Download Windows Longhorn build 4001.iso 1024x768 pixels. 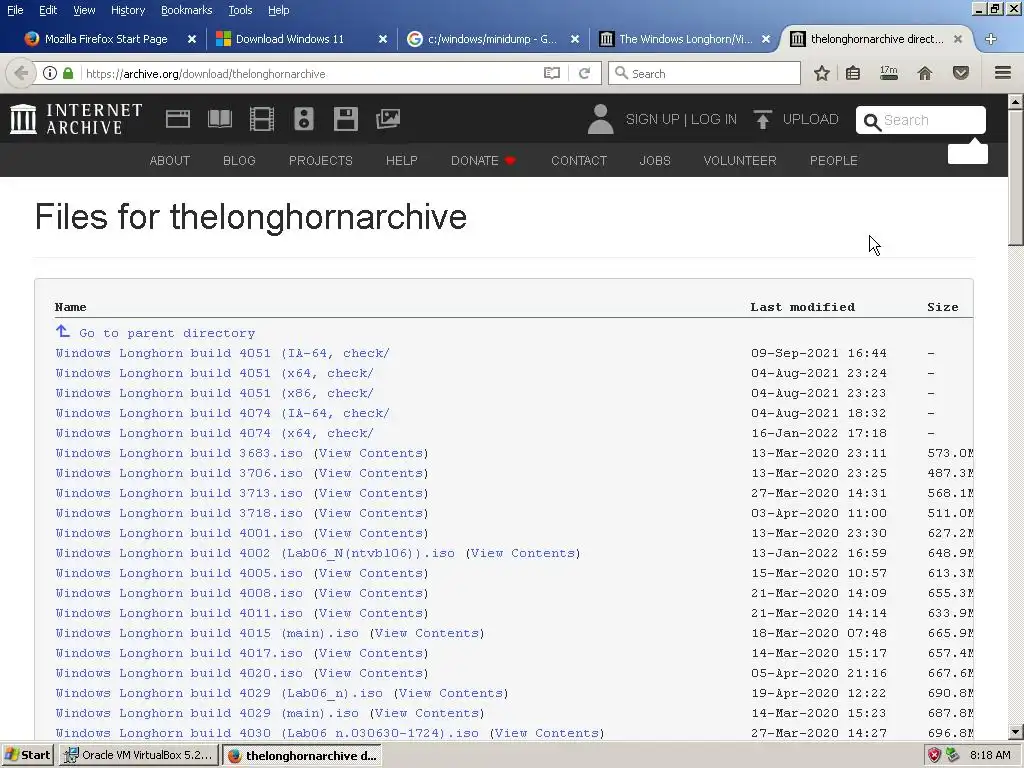pyautogui.click(x=179, y=534)
